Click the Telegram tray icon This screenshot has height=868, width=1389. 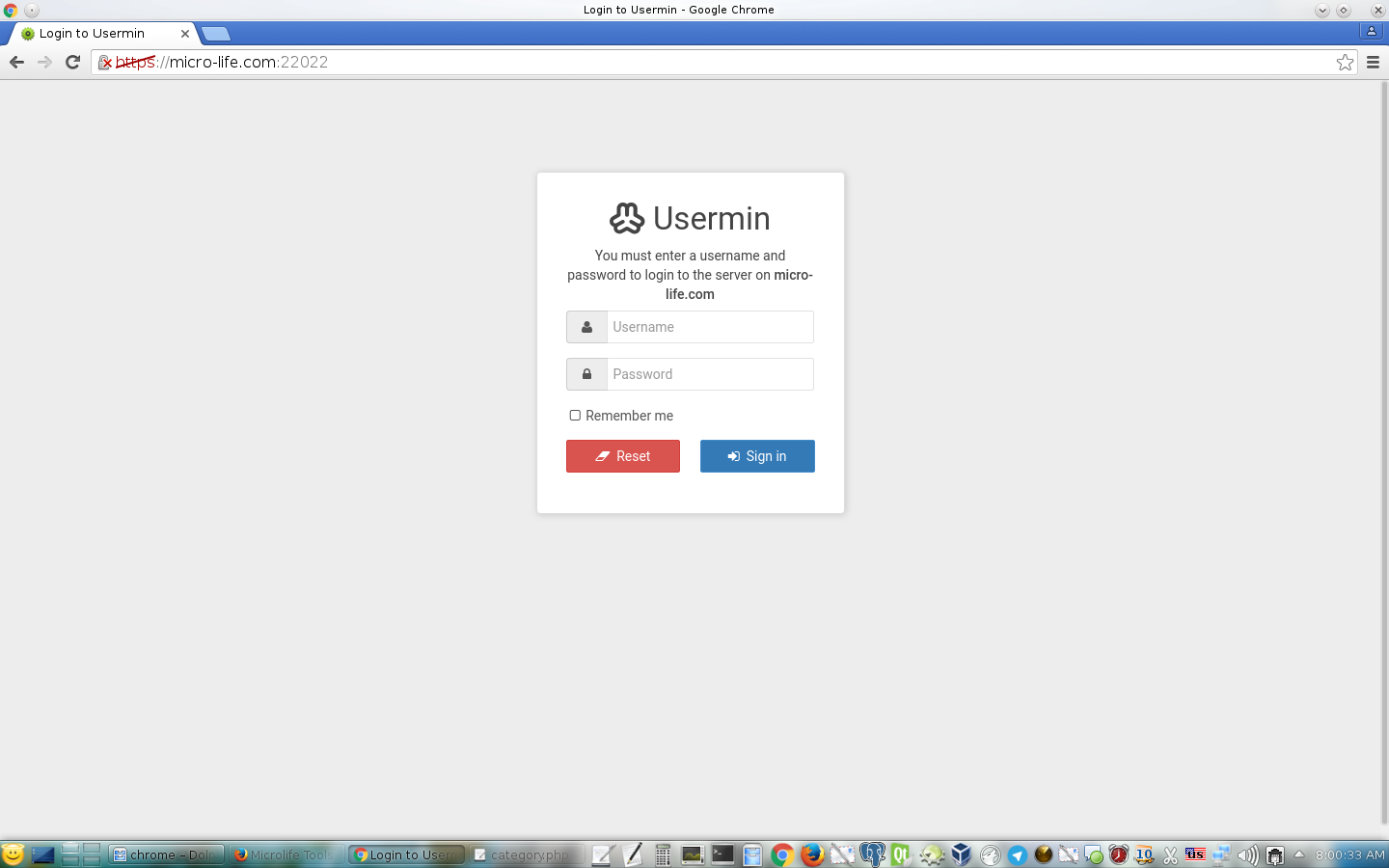coord(1017,854)
